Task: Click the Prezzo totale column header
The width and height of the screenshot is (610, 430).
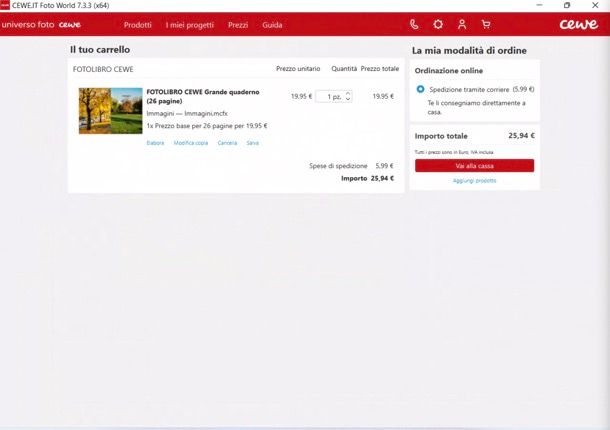Action: point(380,68)
